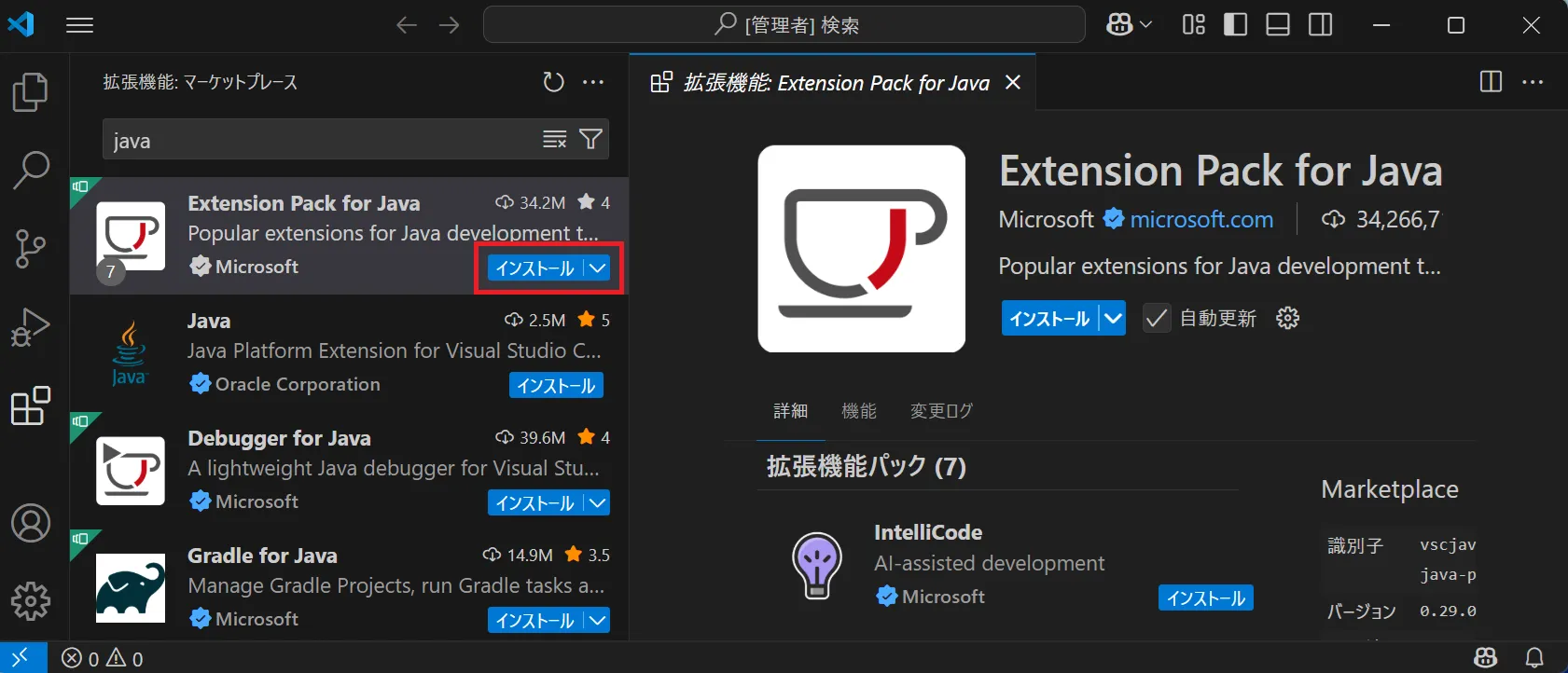Refresh the extensions marketplace list
Viewport: 1568px width, 673px height.
point(554,82)
